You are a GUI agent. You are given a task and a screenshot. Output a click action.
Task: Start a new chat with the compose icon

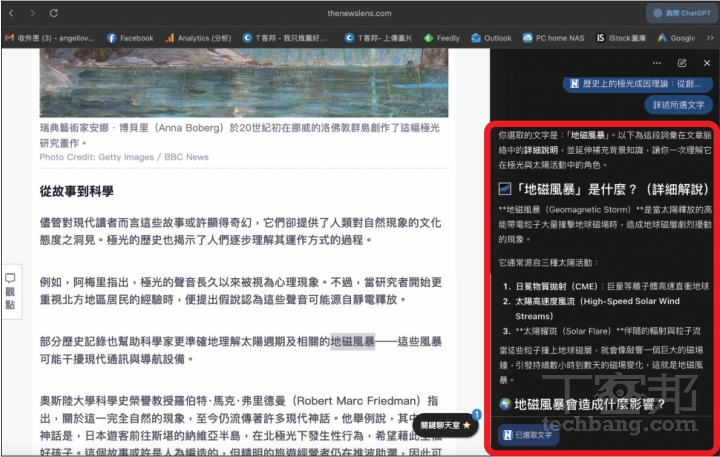coord(682,63)
